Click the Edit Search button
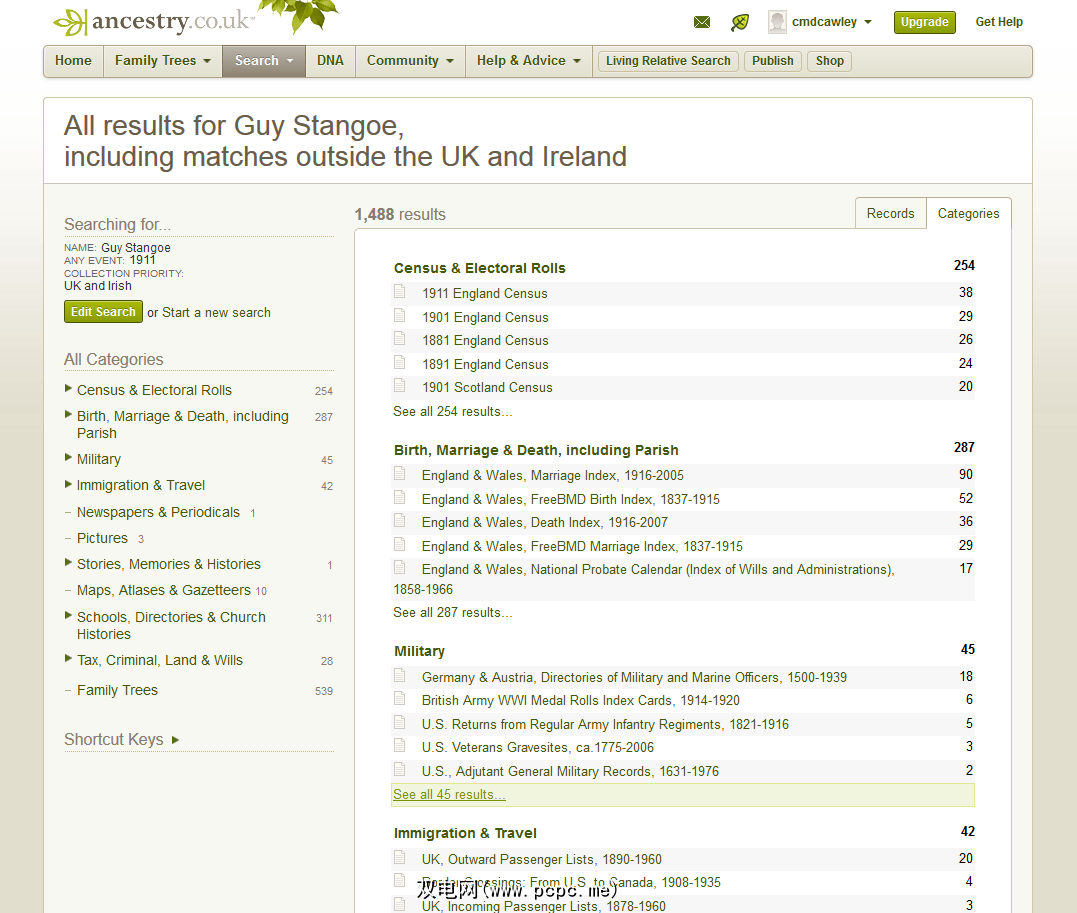The width and height of the screenshot is (1077, 913). [103, 312]
